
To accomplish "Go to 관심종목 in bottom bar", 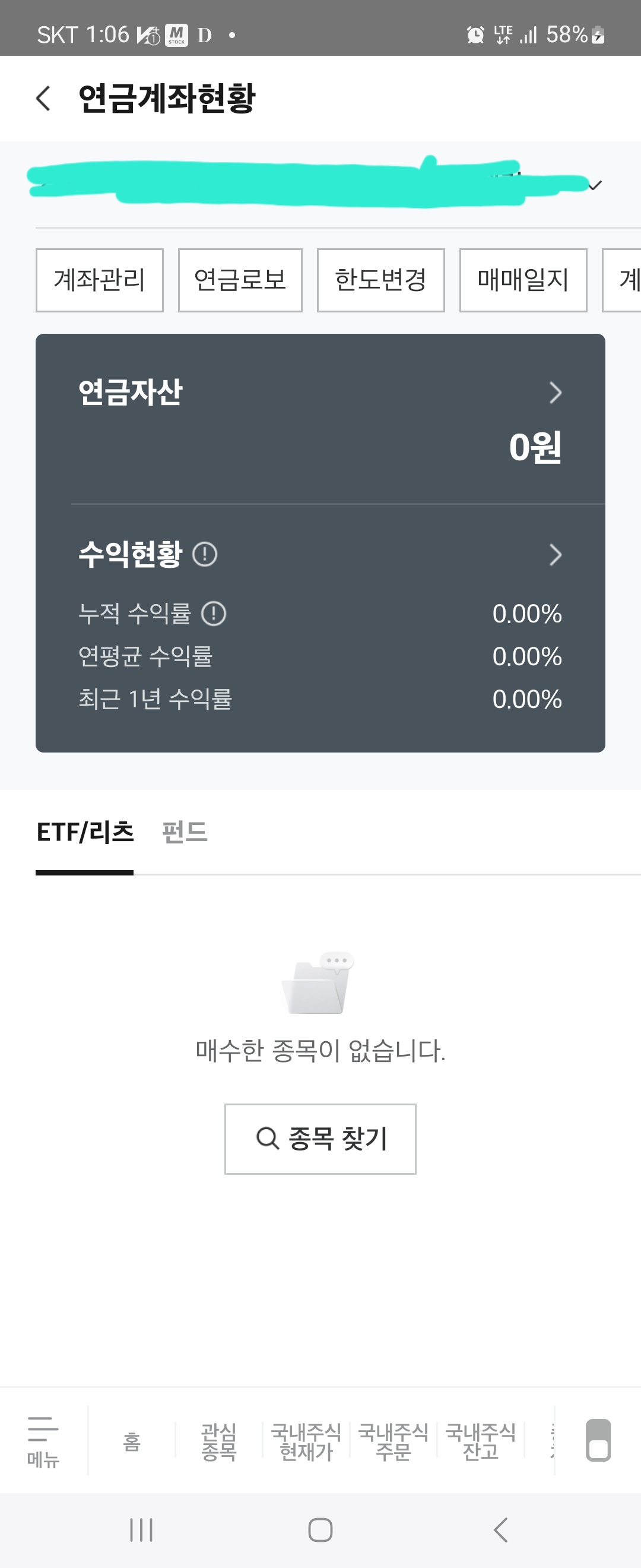I will click(218, 1441).
